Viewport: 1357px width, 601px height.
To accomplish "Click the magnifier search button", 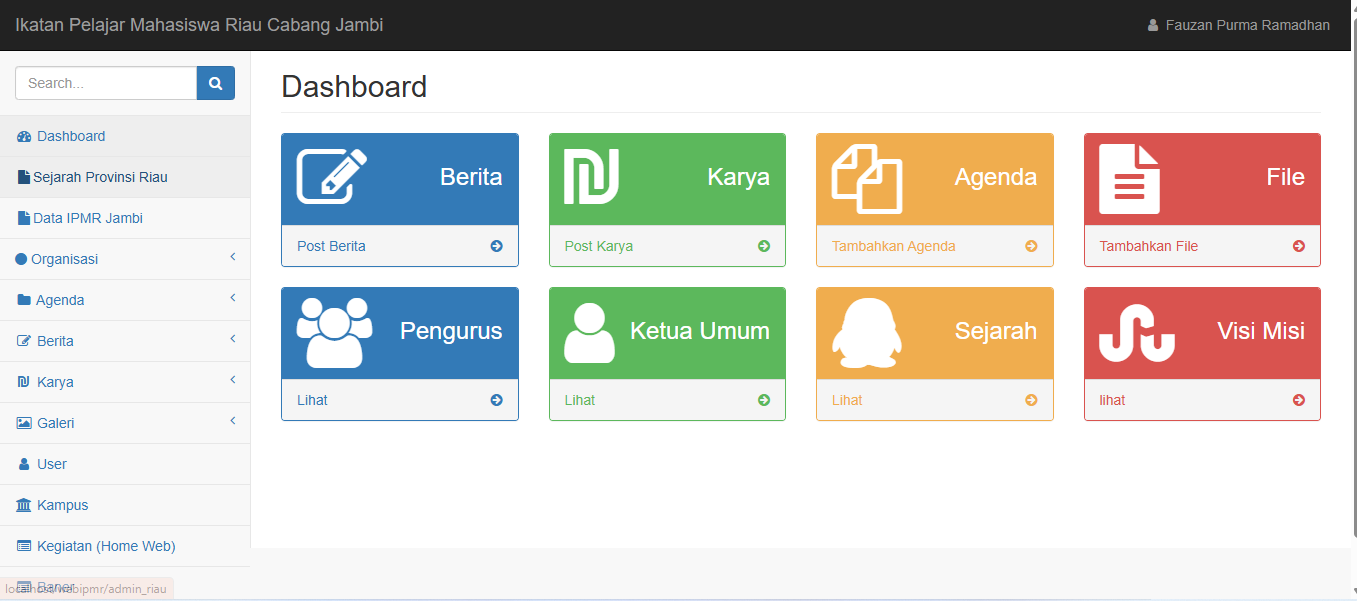I will point(215,83).
